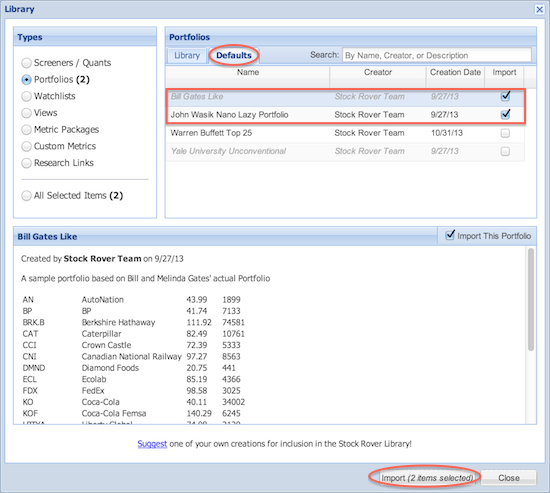Click the BRK.B ticker in the description
This screenshot has height=493, width=550.
34,322
